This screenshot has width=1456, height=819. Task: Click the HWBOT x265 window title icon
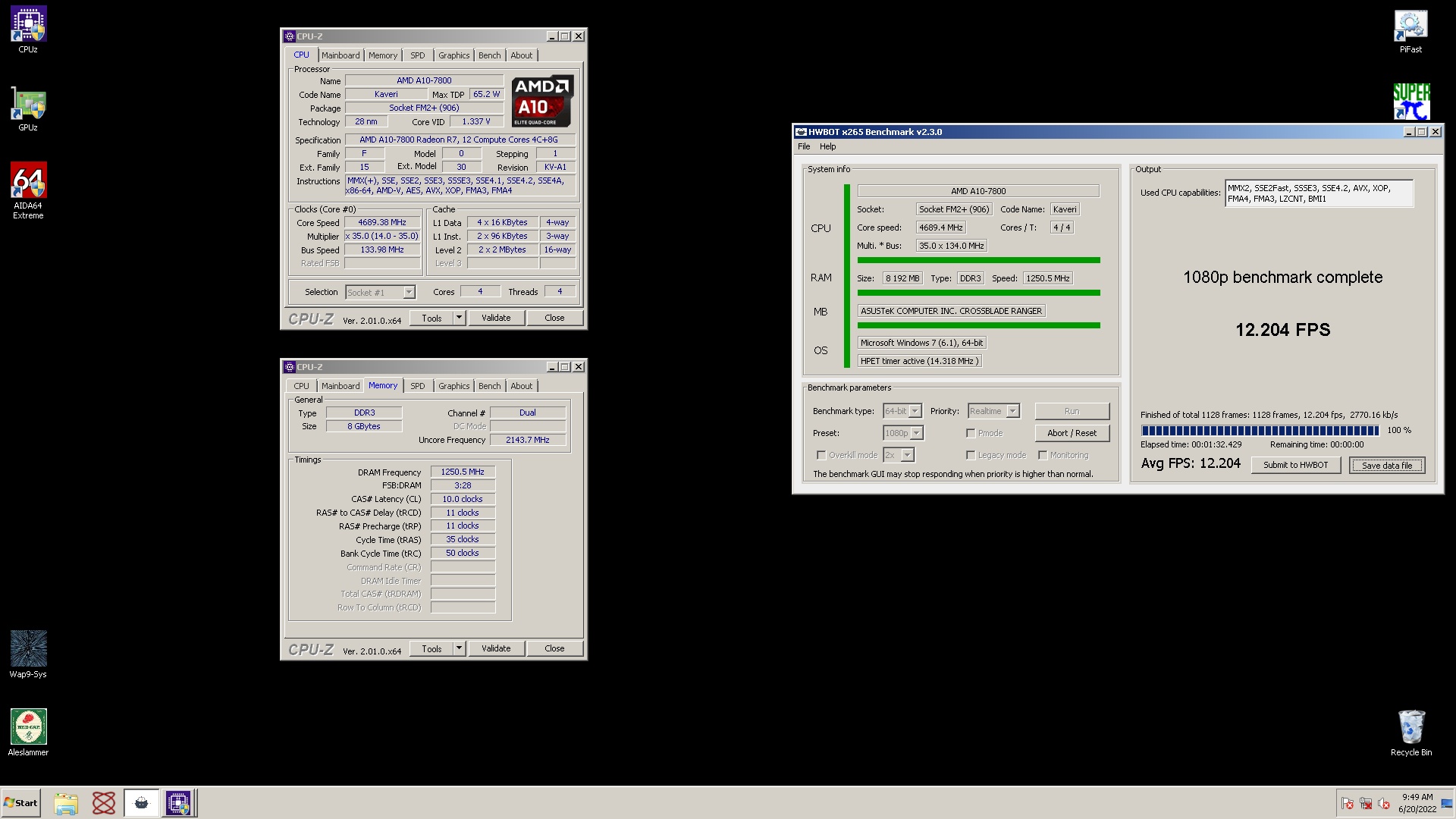point(801,132)
